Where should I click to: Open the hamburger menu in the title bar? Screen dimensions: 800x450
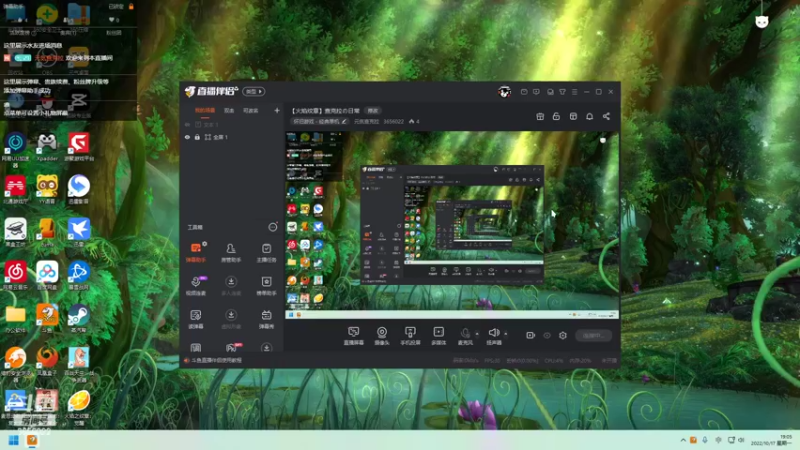tap(574, 92)
